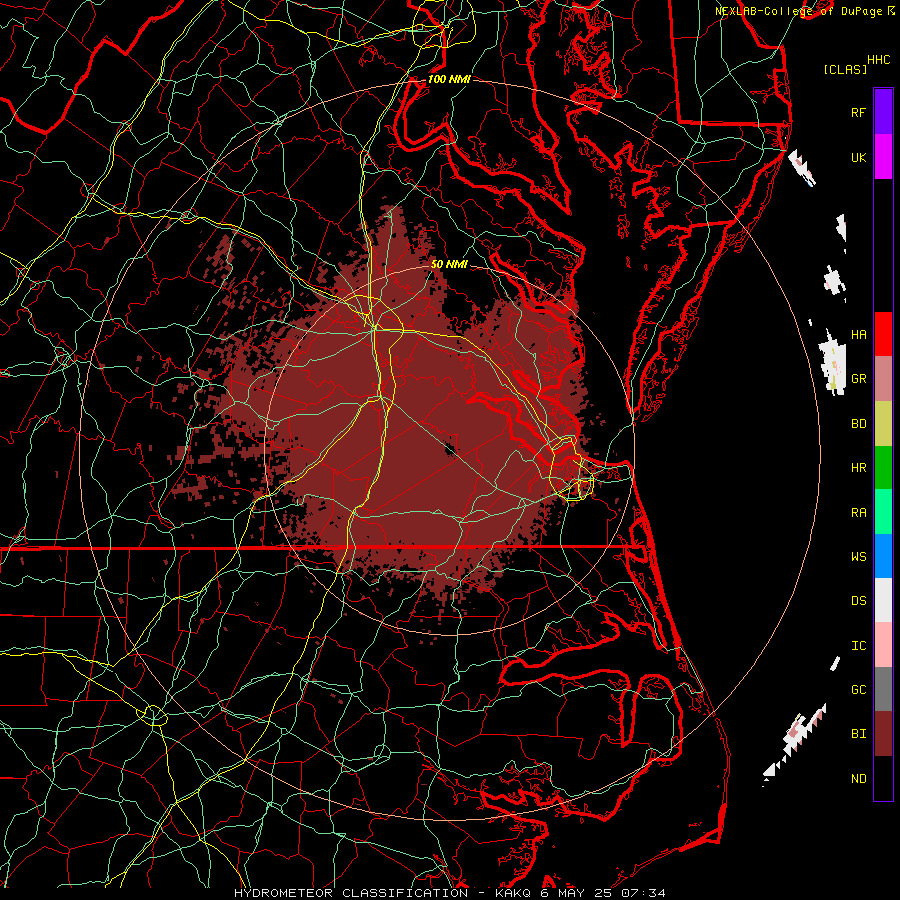Click the ND legend label
This screenshot has height=900, width=900.
858,779
